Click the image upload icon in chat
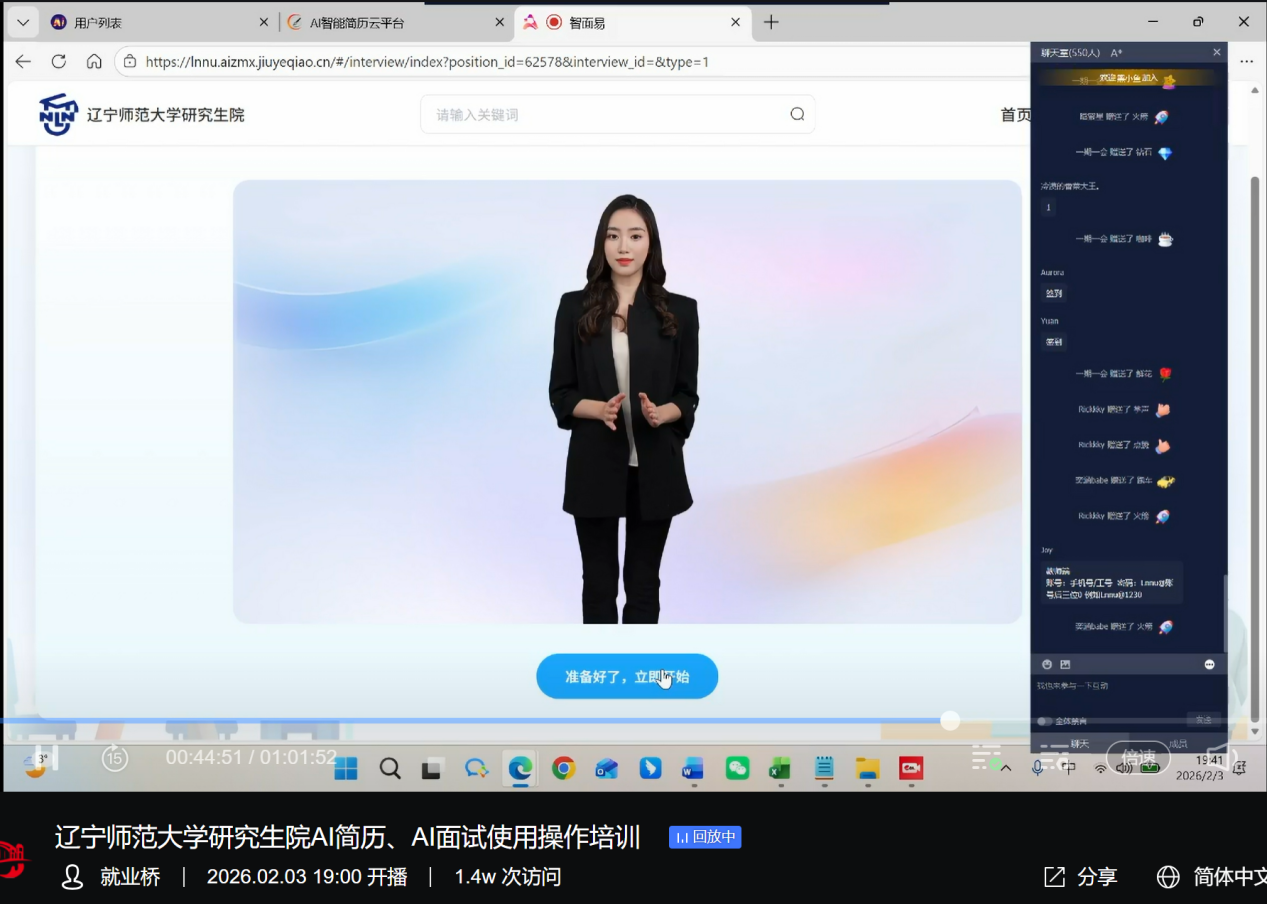The width and height of the screenshot is (1267, 904). tap(1065, 664)
